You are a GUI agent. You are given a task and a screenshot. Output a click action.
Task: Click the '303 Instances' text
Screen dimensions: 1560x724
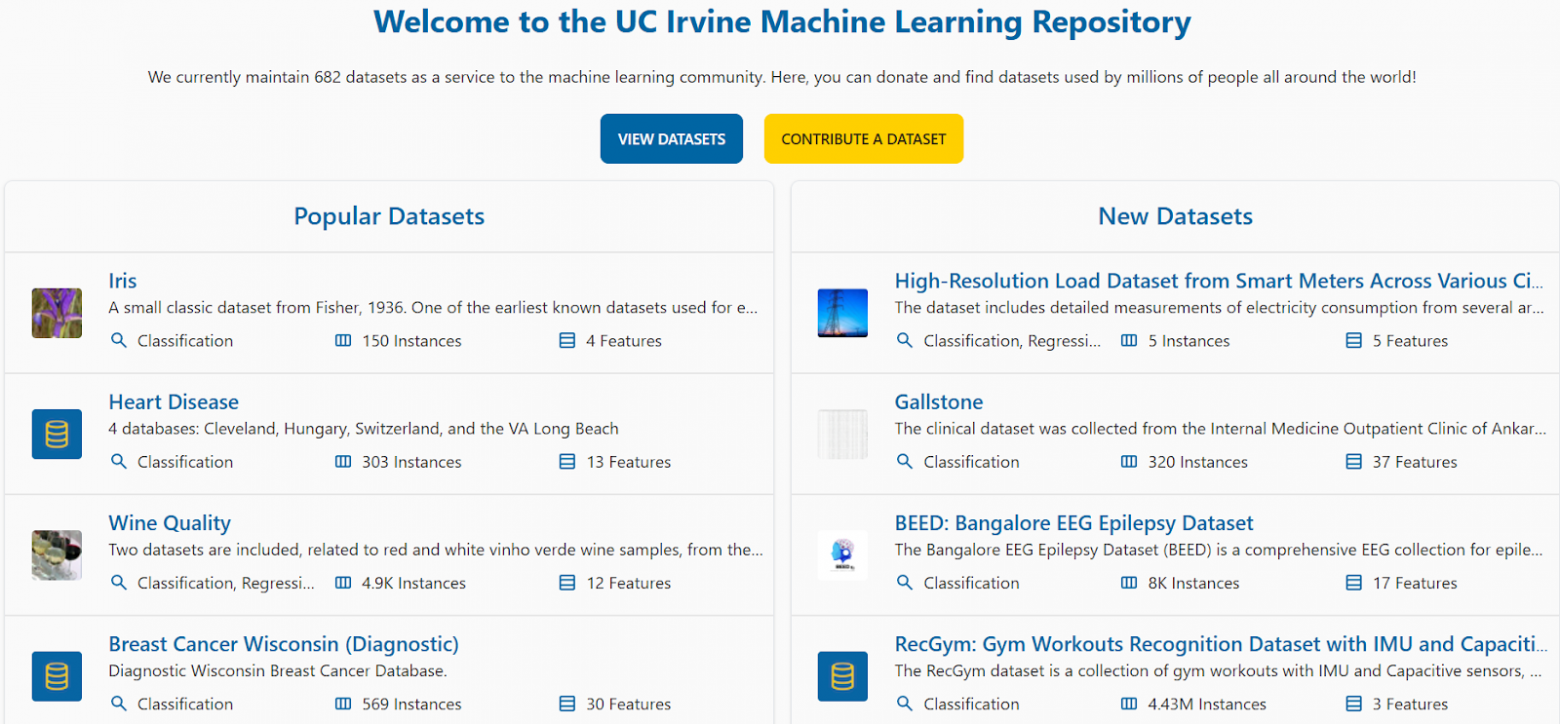(412, 462)
